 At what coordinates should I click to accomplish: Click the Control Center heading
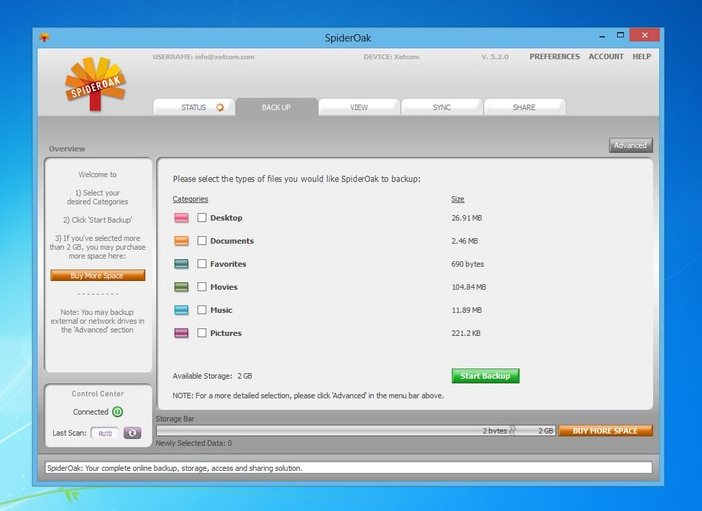click(x=98, y=394)
